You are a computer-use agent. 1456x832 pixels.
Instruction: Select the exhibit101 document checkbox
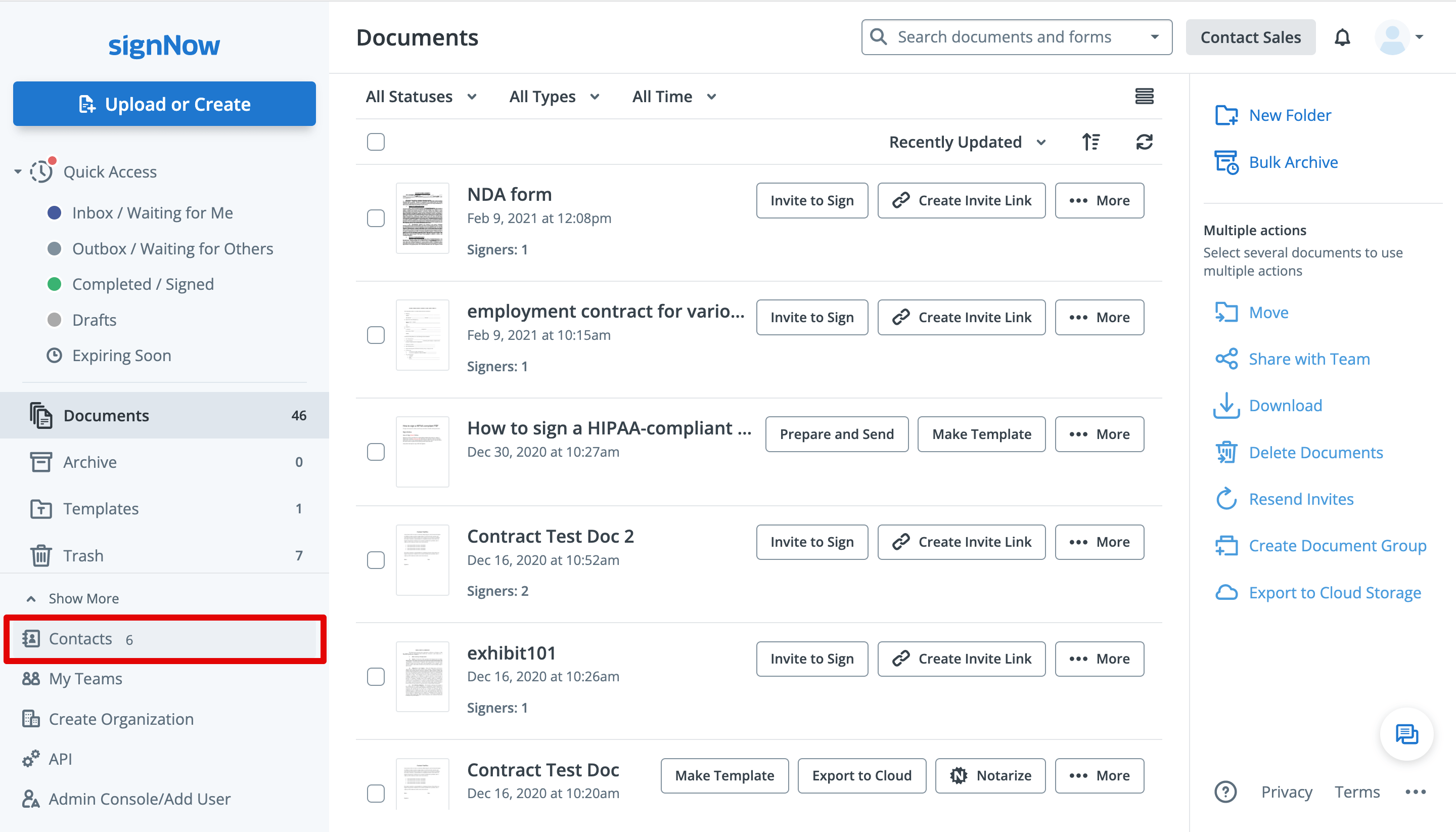tap(375, 677)
